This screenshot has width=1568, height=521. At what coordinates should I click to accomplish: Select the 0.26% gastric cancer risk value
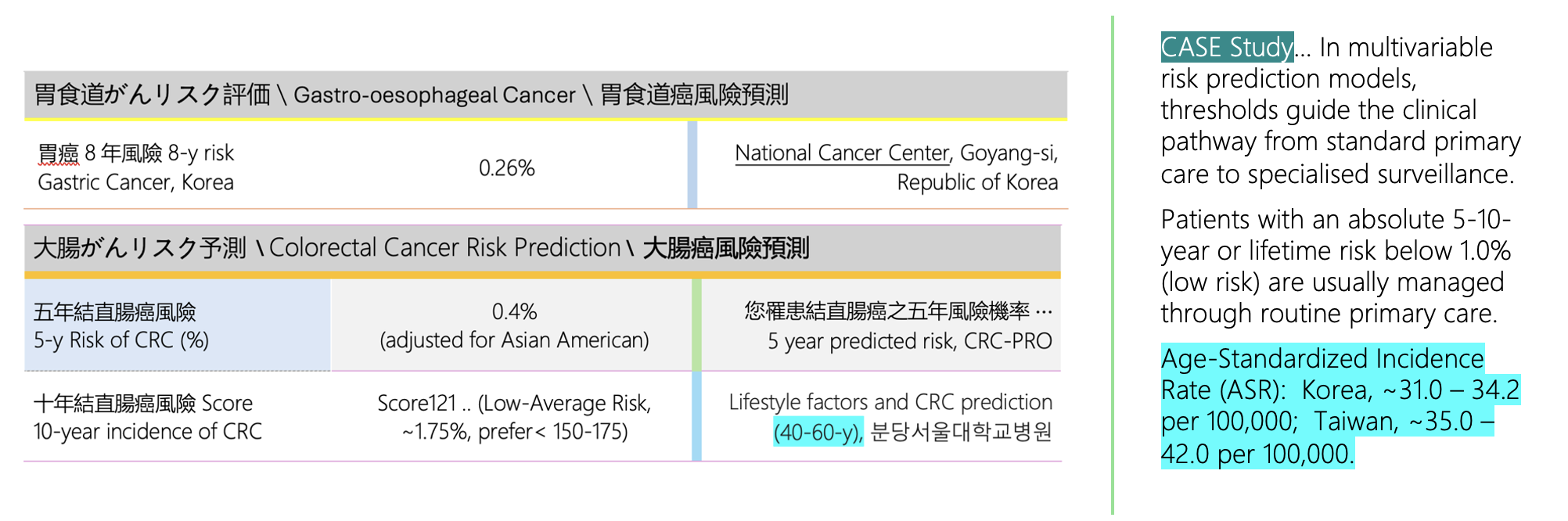pos(507,168)
